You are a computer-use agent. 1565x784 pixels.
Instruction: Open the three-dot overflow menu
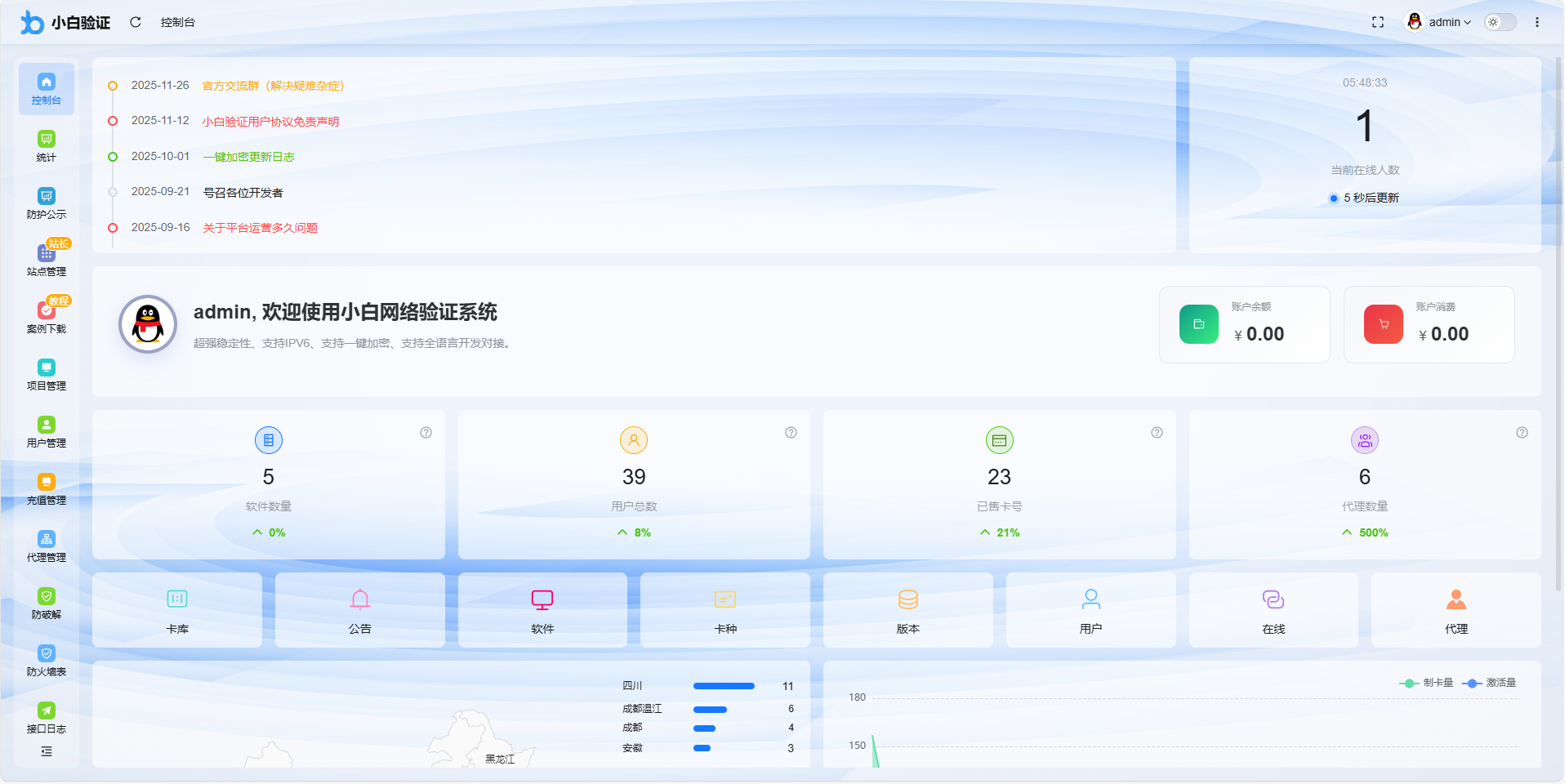[x=1539, y=22]
